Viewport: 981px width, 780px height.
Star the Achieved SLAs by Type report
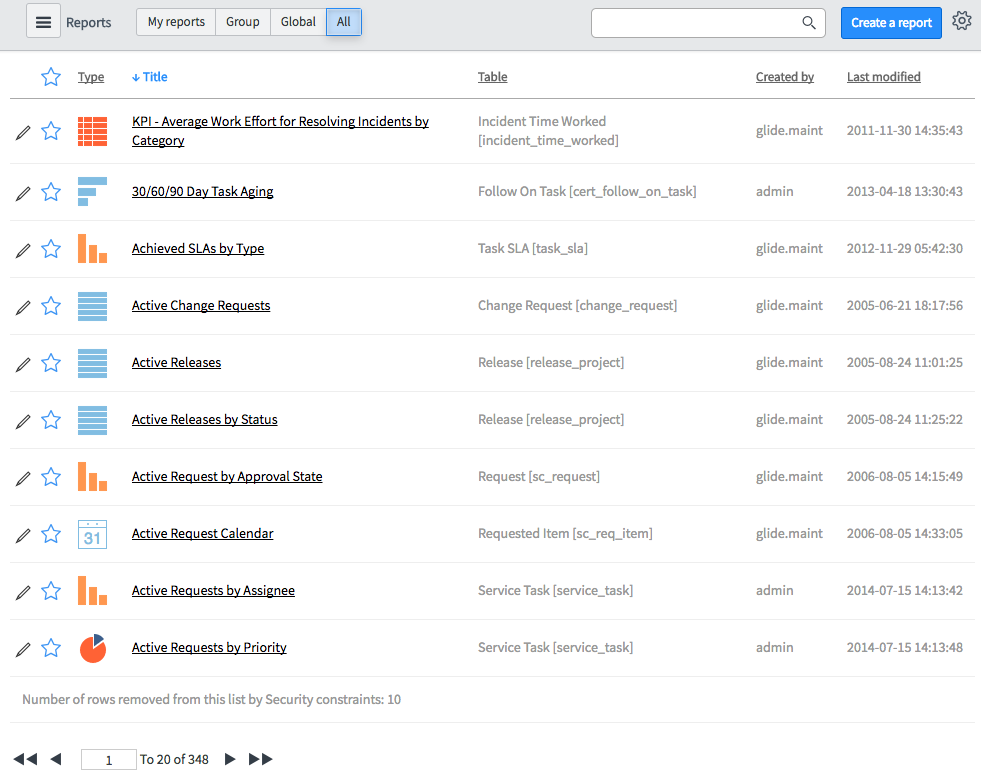[51, 248]
